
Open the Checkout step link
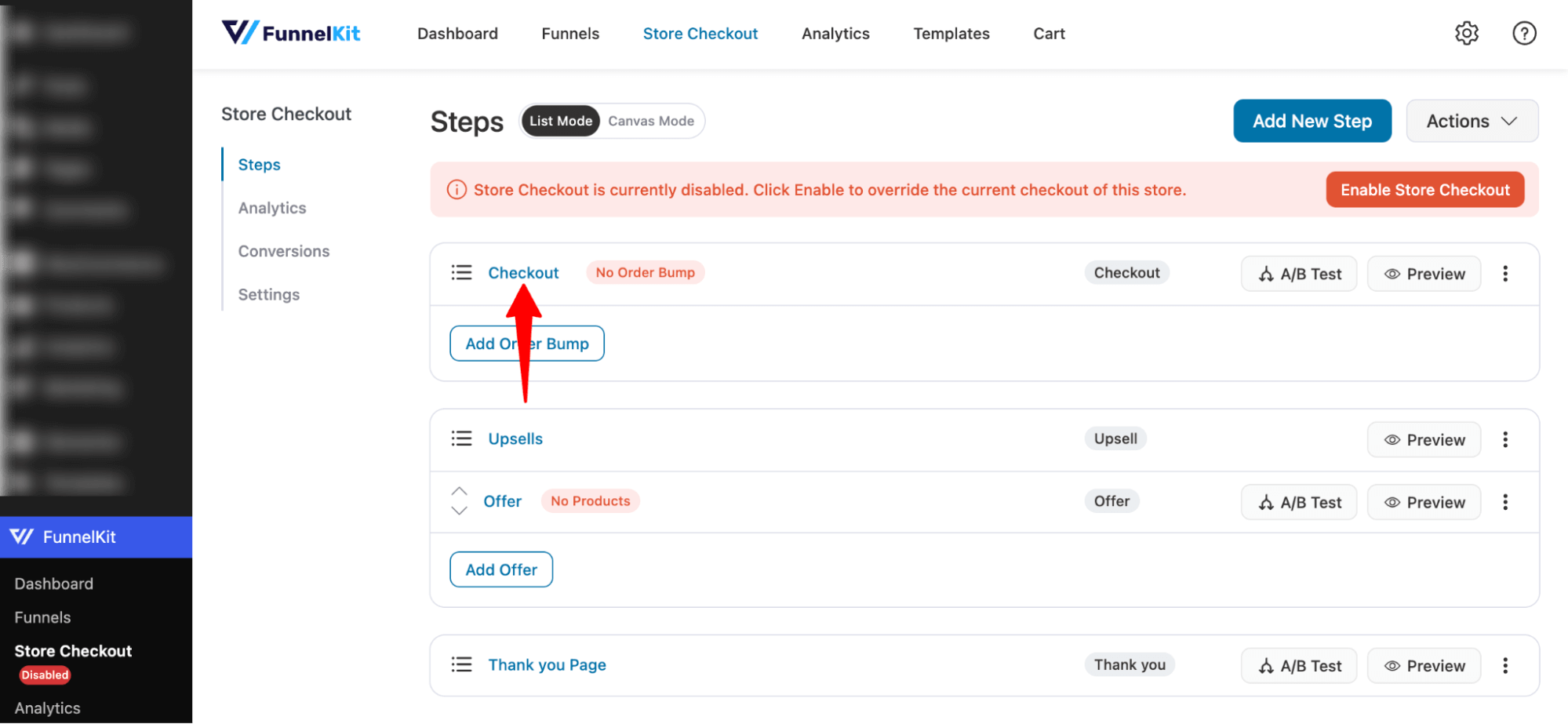(x=523, y=272)
